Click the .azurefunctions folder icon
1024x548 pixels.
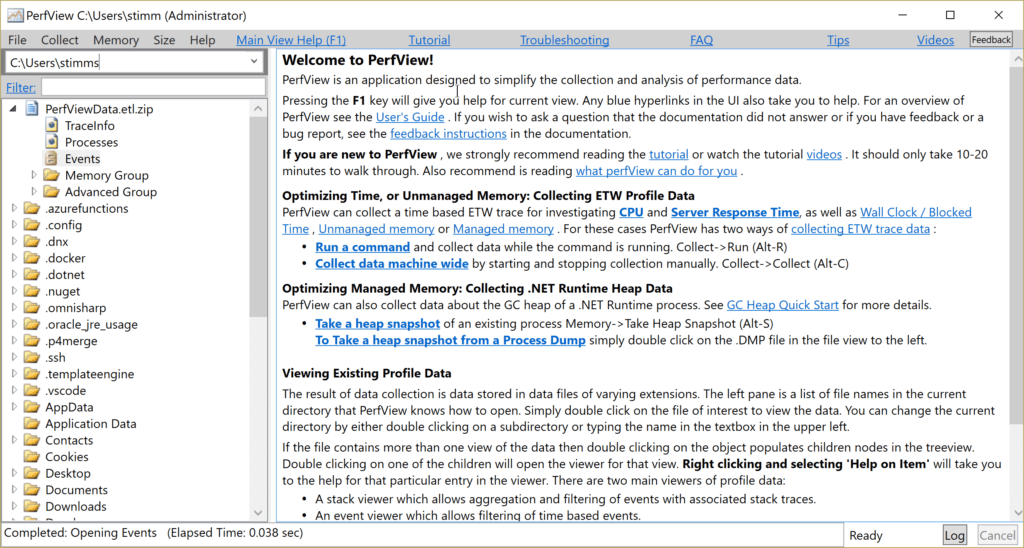coord(32,208)
